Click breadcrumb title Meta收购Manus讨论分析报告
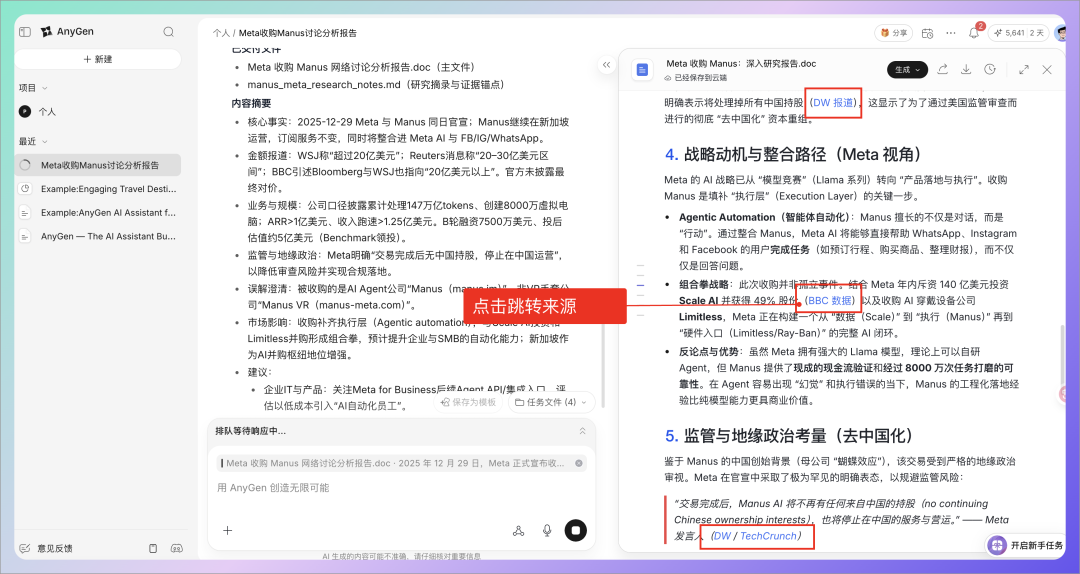The width and height of the screenshot is (1080, 574). (x=298, y=33)
